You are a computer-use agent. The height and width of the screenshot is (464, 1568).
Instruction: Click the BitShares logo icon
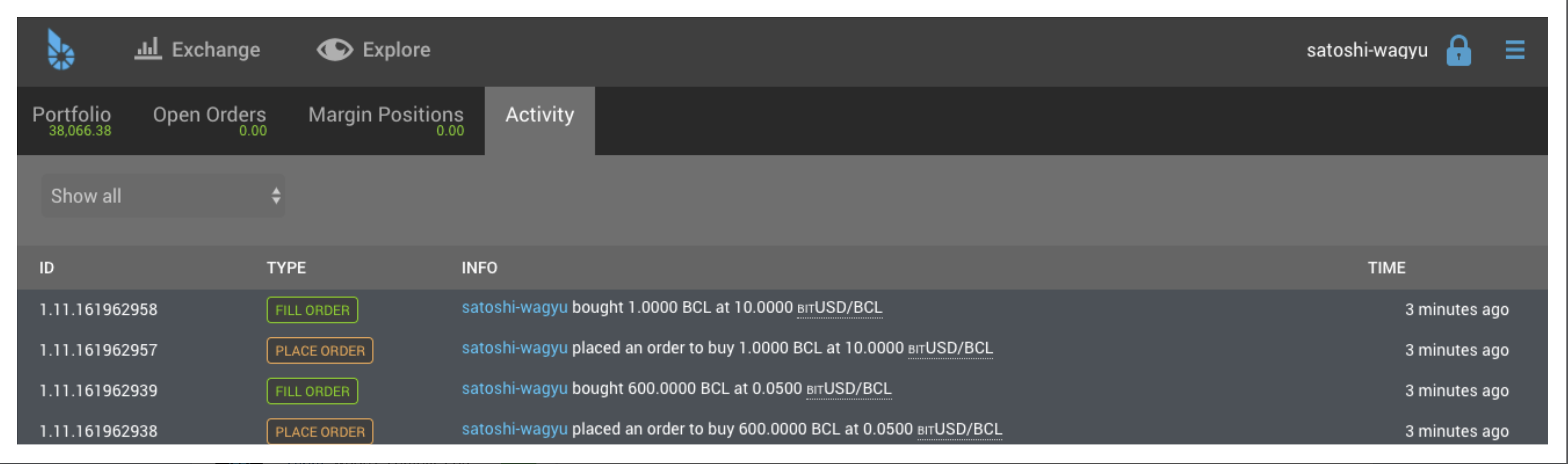click(x=61, y=50)
